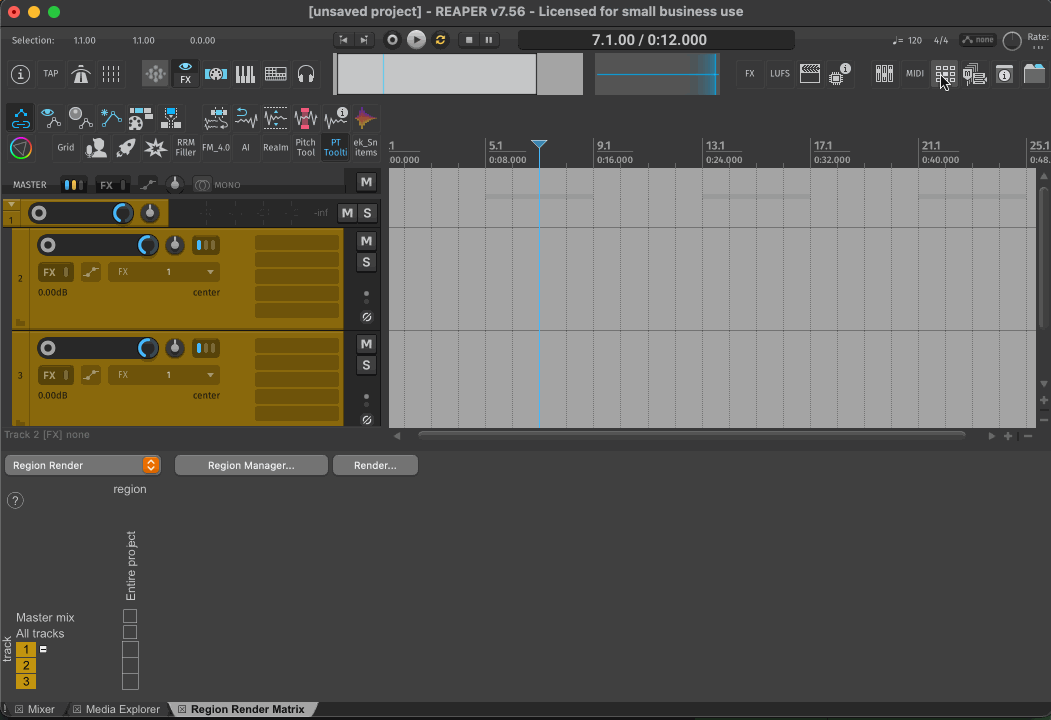Collapse track 1 in render matrix
The width and height of the screenshot is (1051, 720).
pos(43,649)
